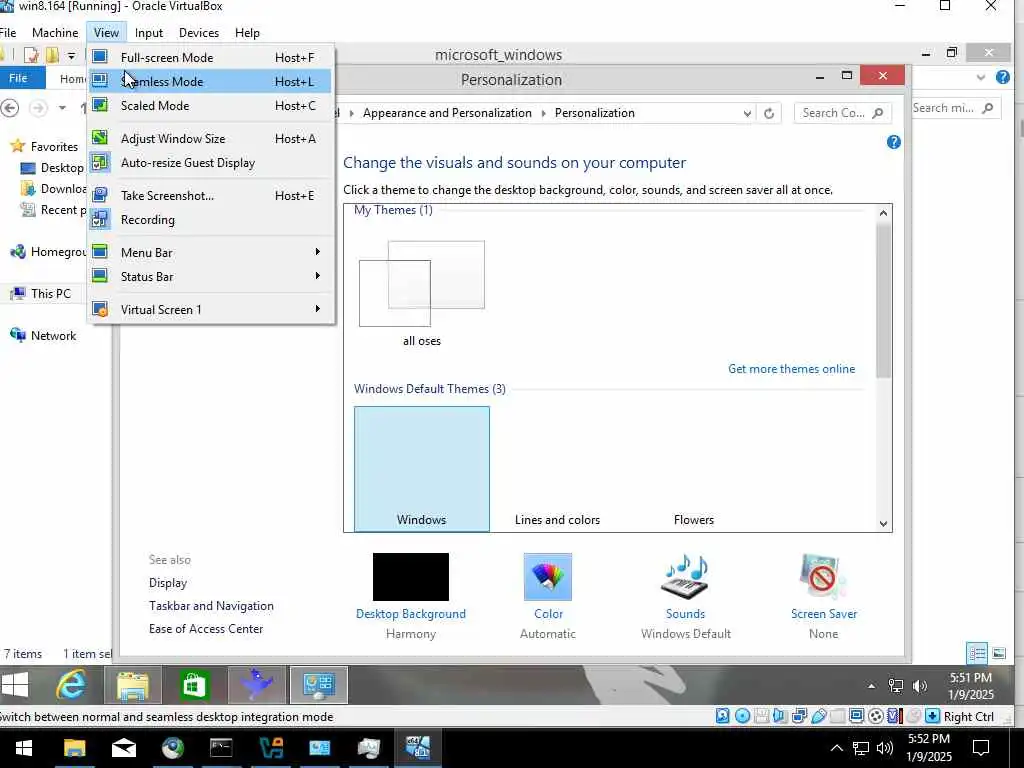Expand the Virtual Screen 1 submenu
This screenshot has width=1024, height=768.
[x=210, y=310]
